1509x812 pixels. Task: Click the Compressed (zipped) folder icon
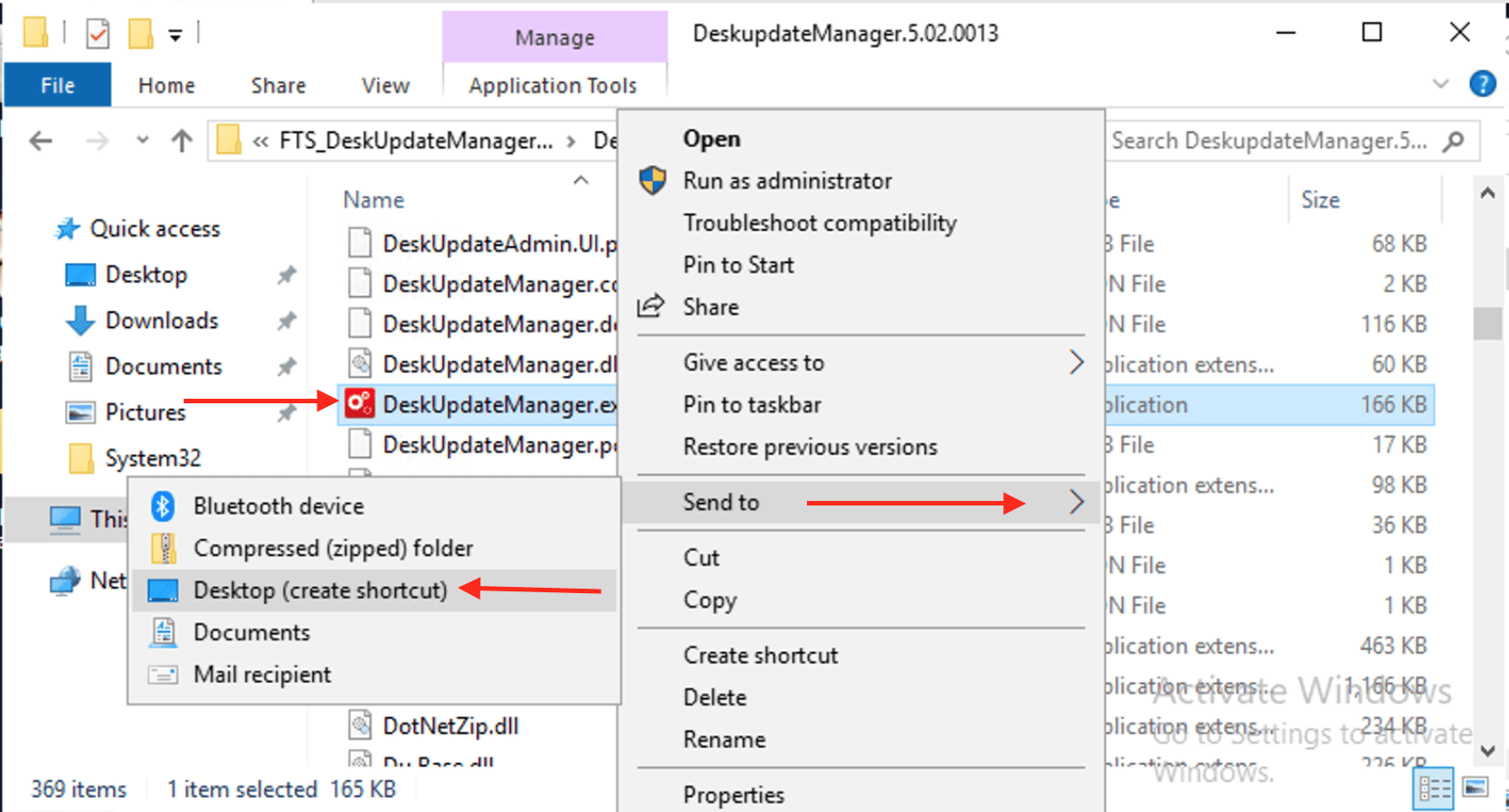163,548
